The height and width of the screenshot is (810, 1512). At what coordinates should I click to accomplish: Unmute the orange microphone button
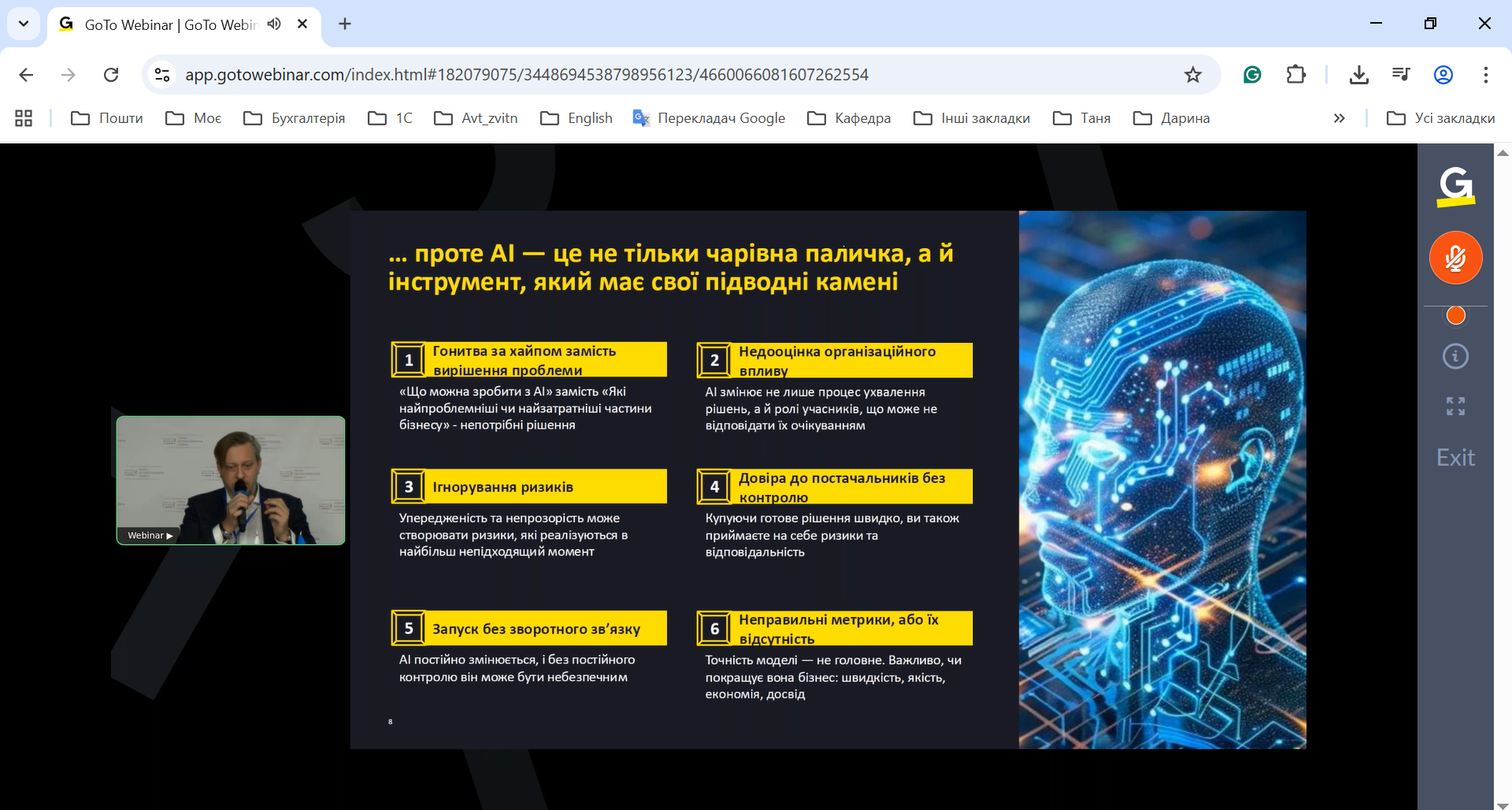[1455, 258]
